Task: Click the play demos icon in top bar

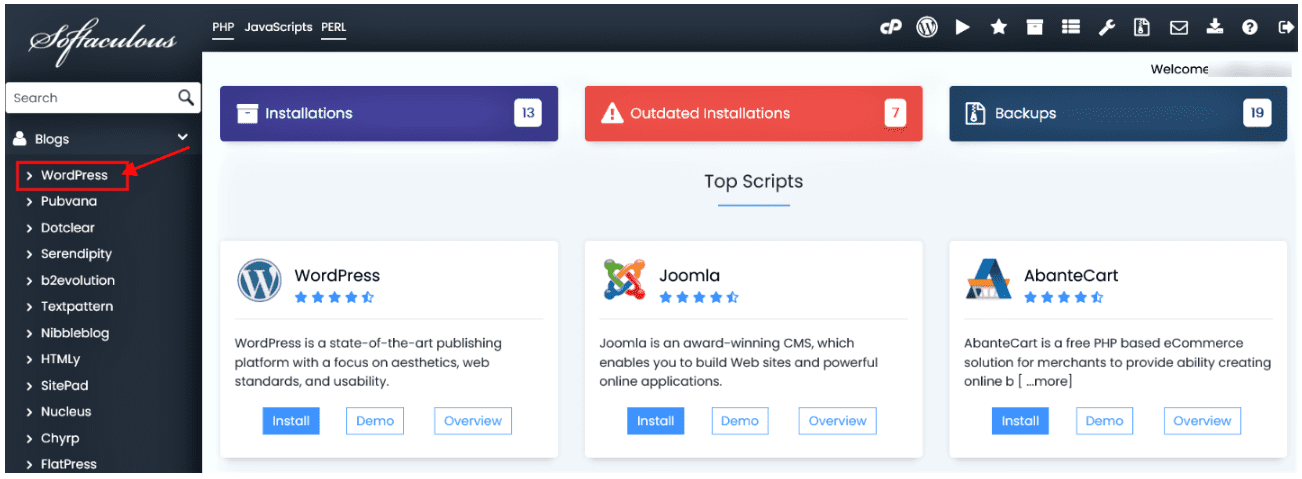Action: point(962,28)
